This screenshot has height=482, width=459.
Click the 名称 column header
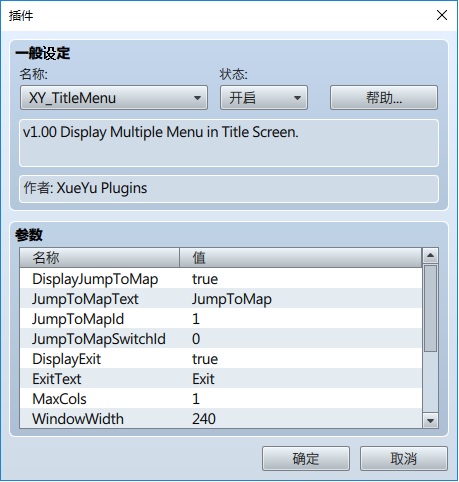100,257
